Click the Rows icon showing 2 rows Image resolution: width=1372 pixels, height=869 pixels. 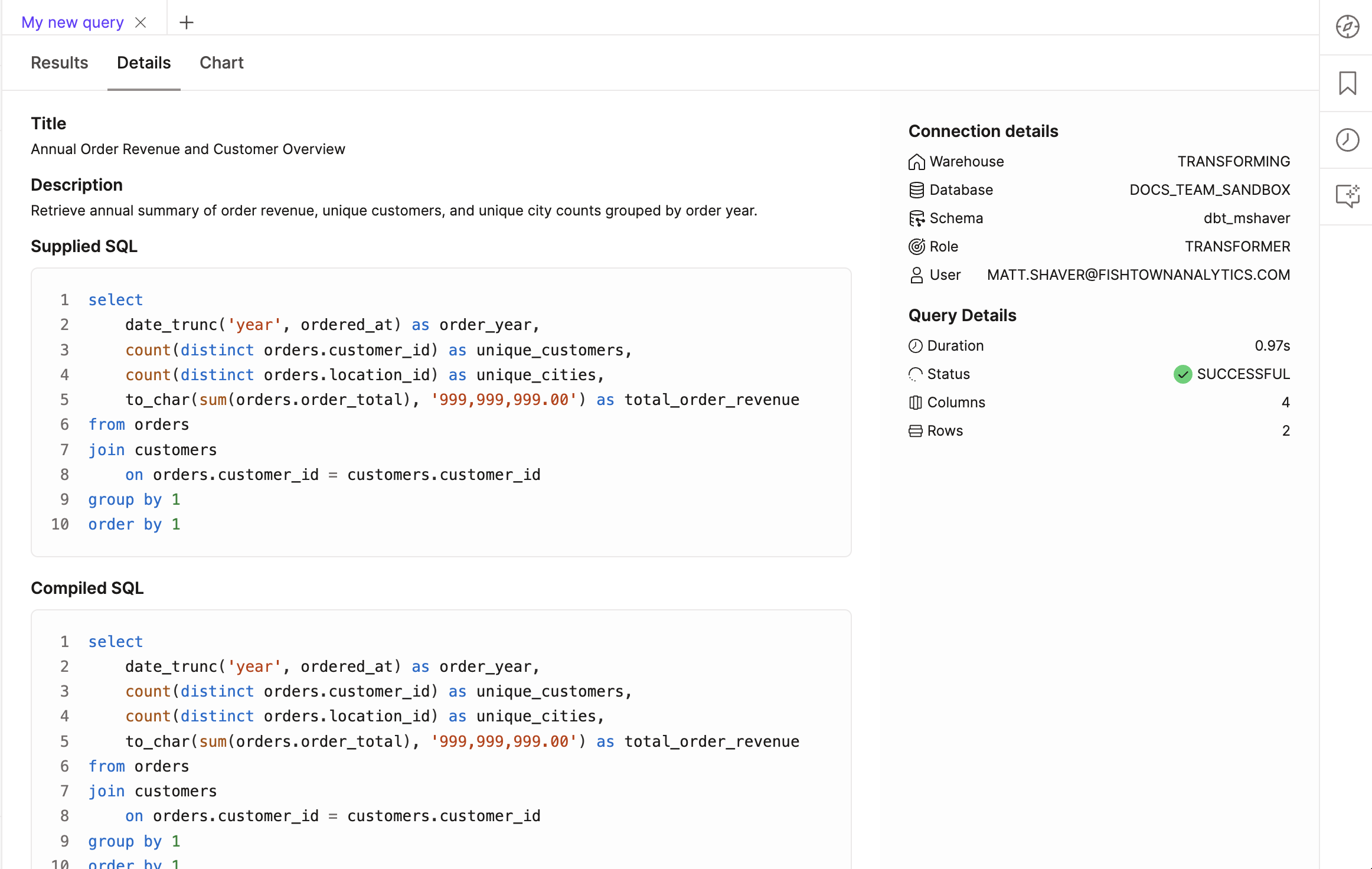pos(916,430)
